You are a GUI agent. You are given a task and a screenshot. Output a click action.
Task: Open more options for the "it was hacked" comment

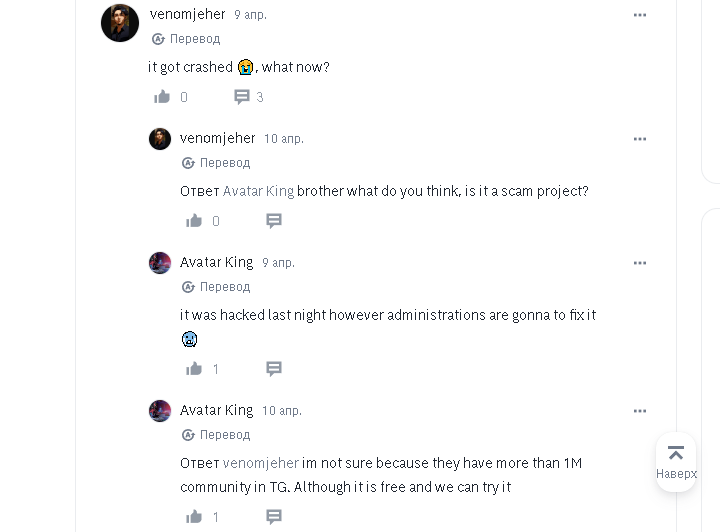pyautogui.click(x=640, y=263)
